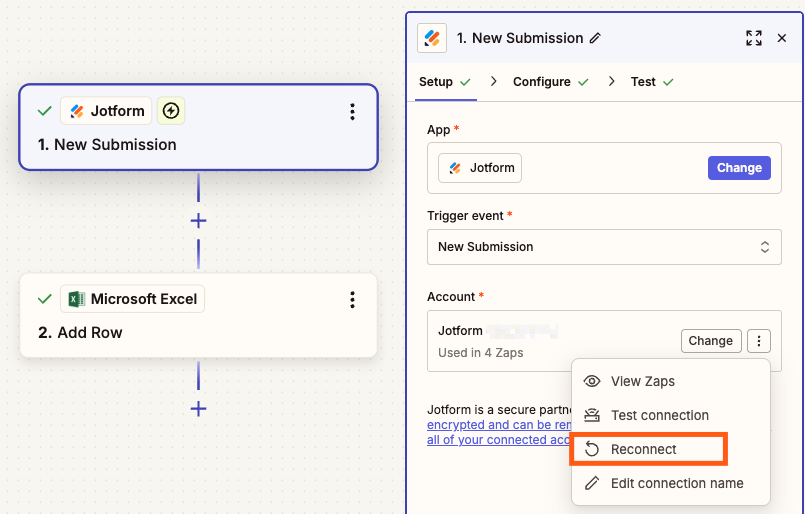The width and height of the screenshot is (805, 514).
Task: Click the Used in 4 Zaps text
Action: (481, 353)
